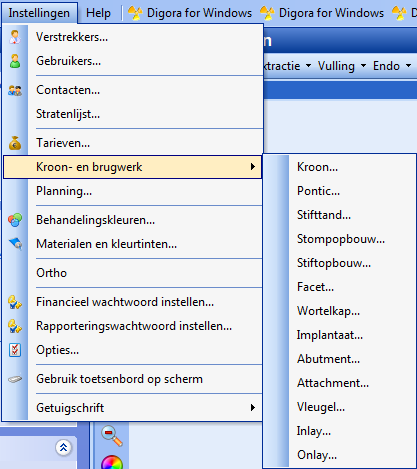Open the color wheel picker
Viewport: 417px width, 469px height.
112,462
